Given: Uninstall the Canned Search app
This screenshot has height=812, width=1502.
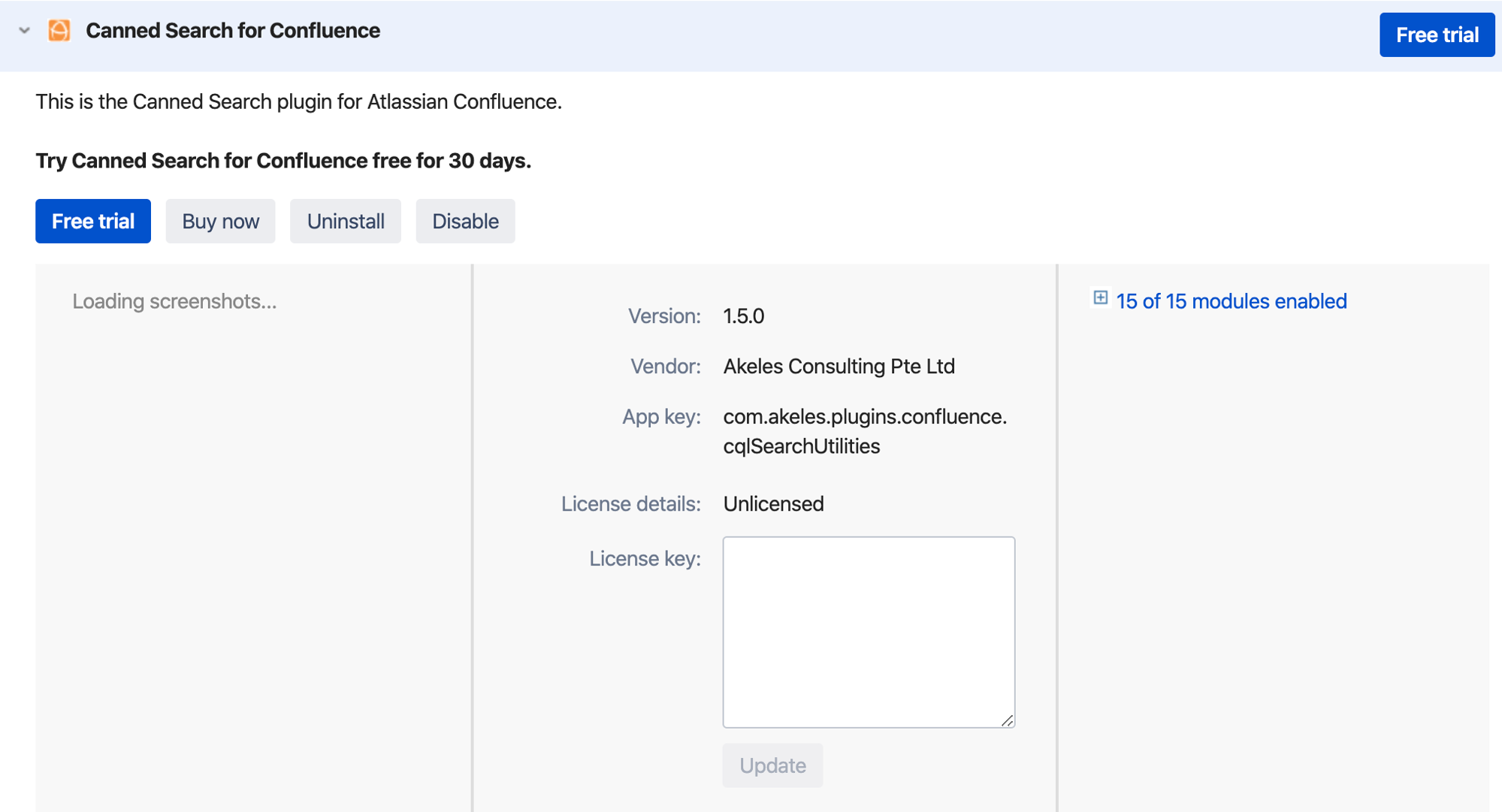Looking at the screenshot, I should pyautogui.click(x=345, y=222).
